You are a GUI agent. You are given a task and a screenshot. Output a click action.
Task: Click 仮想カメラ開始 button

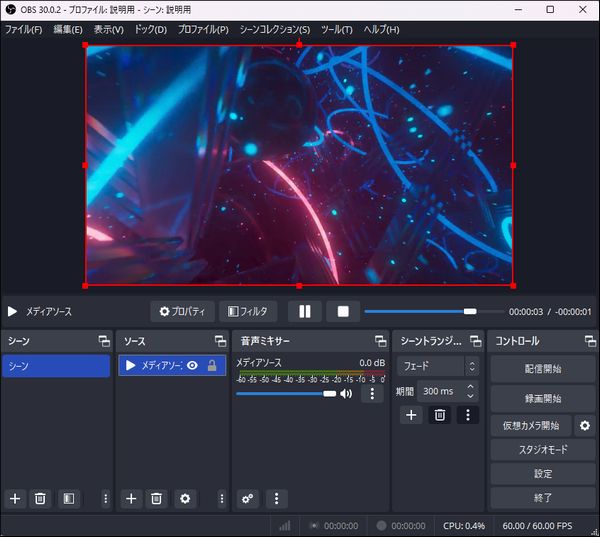point(531,426)
